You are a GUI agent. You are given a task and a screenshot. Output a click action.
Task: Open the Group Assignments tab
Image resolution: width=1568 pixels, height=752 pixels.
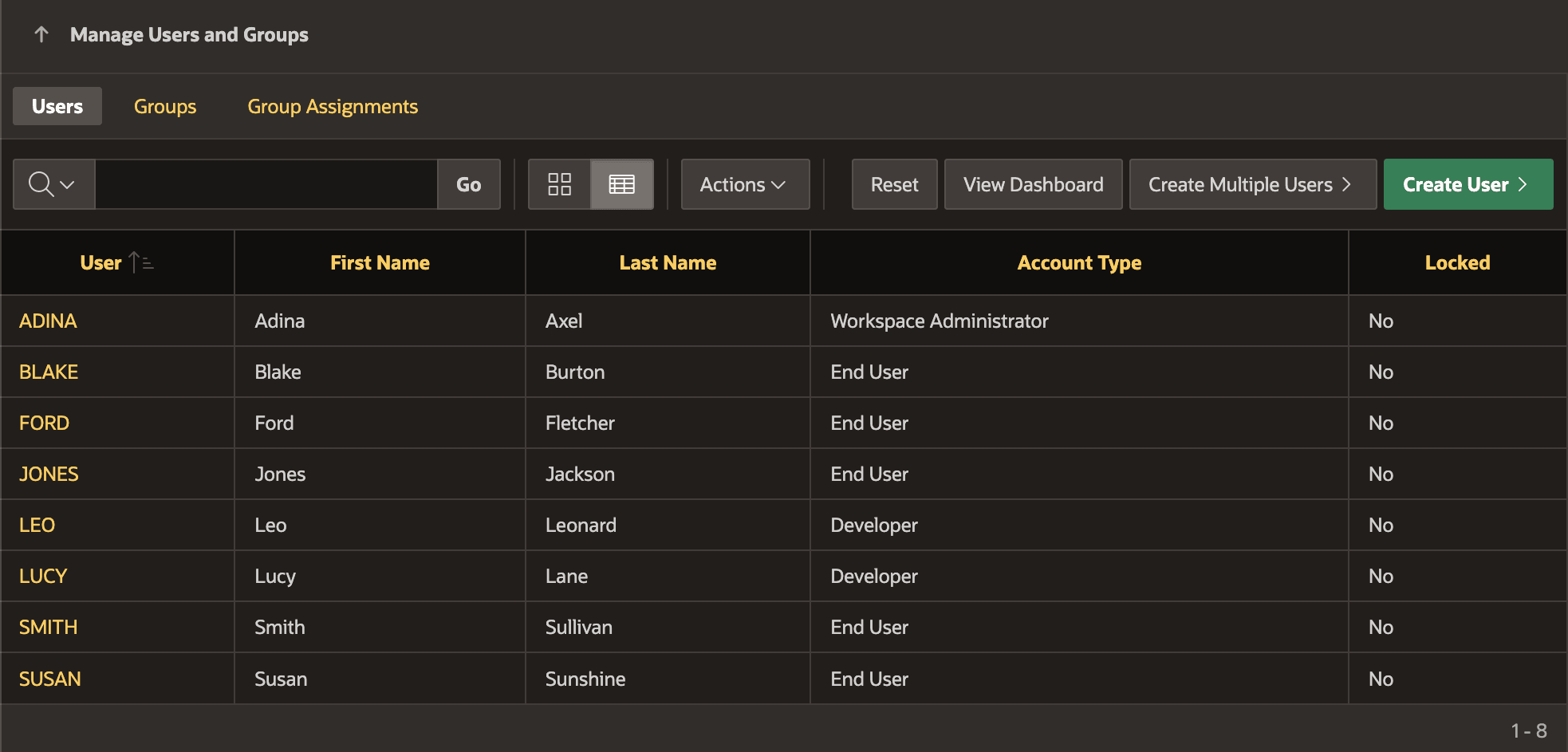[333, 106]
